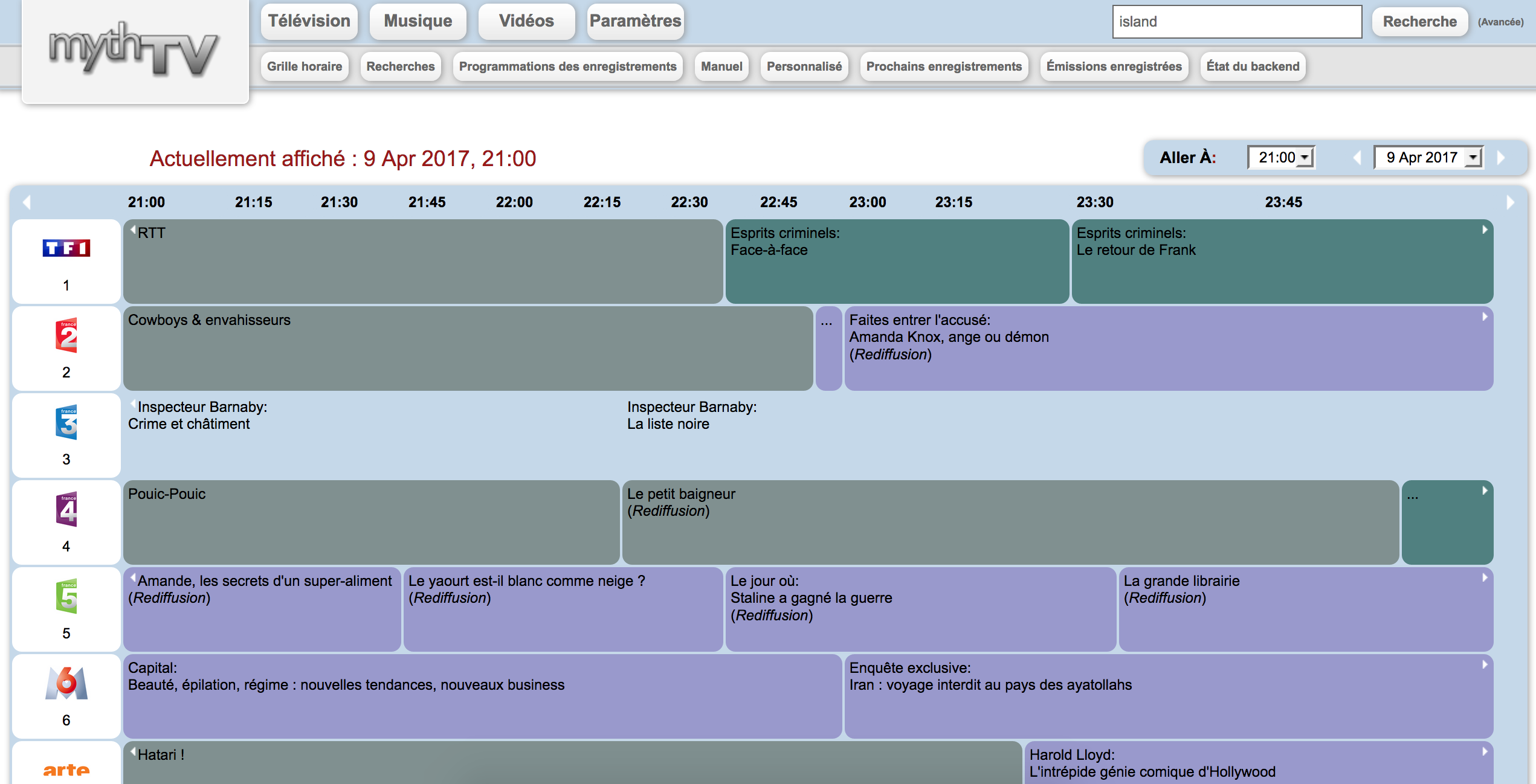The width and height of the screenshot is (1536, 784).
Task: Open TF1 channel 1 logo
Action: click(x=66, y=248)
